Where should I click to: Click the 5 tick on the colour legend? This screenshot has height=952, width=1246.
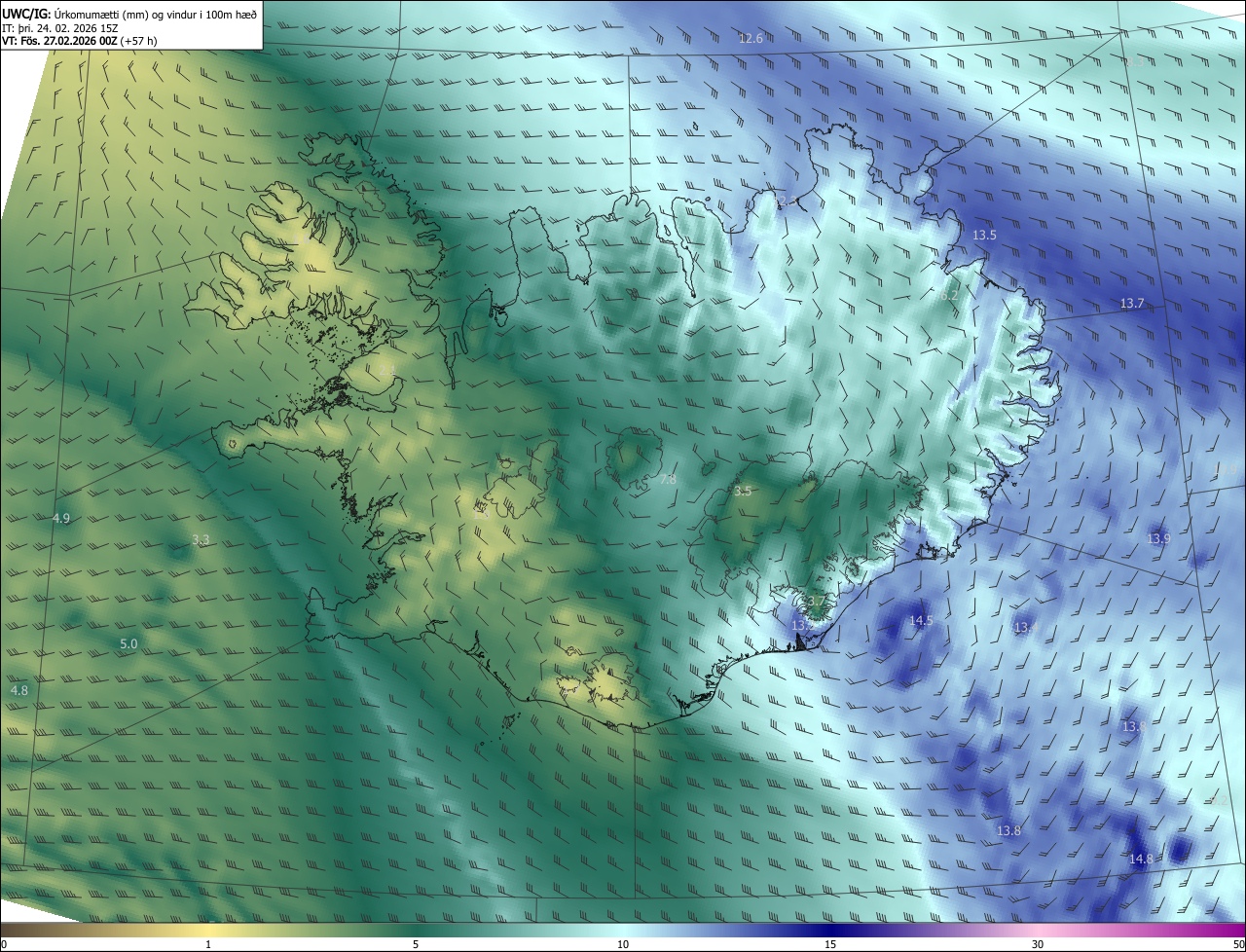click(x=416, y=945)
